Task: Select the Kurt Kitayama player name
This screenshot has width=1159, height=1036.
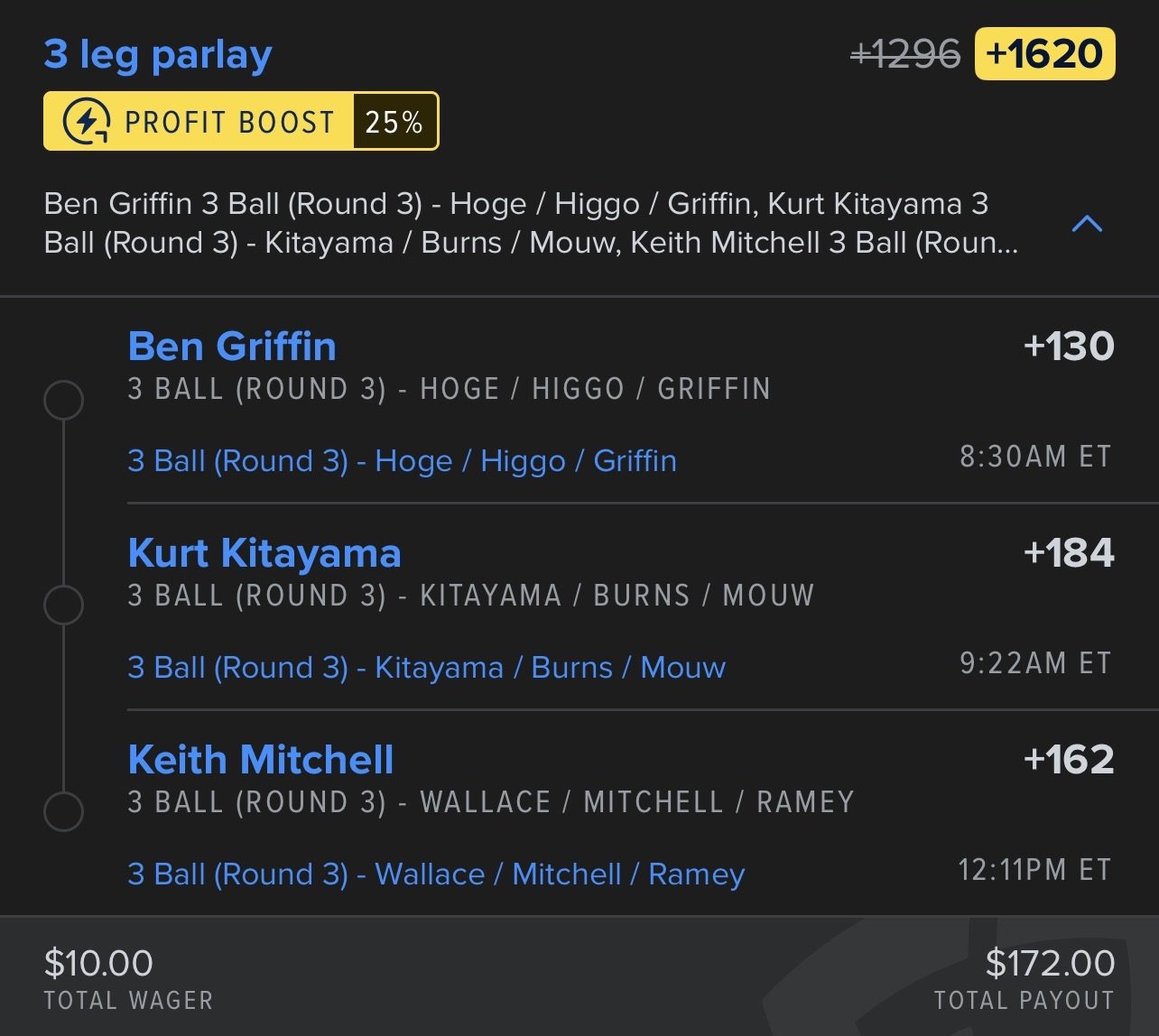Action: coord(264,553)
